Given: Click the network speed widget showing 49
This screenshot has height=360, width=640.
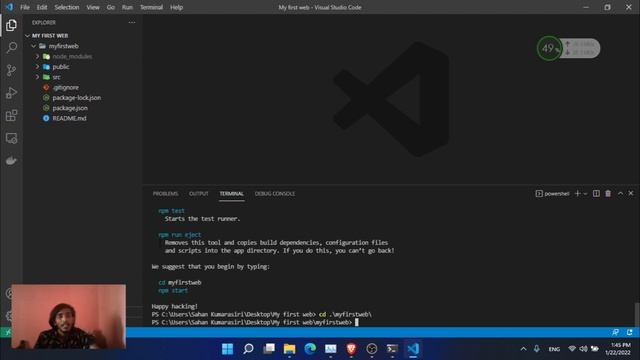Looking at the screenshot, I should [x=569, y=49].
